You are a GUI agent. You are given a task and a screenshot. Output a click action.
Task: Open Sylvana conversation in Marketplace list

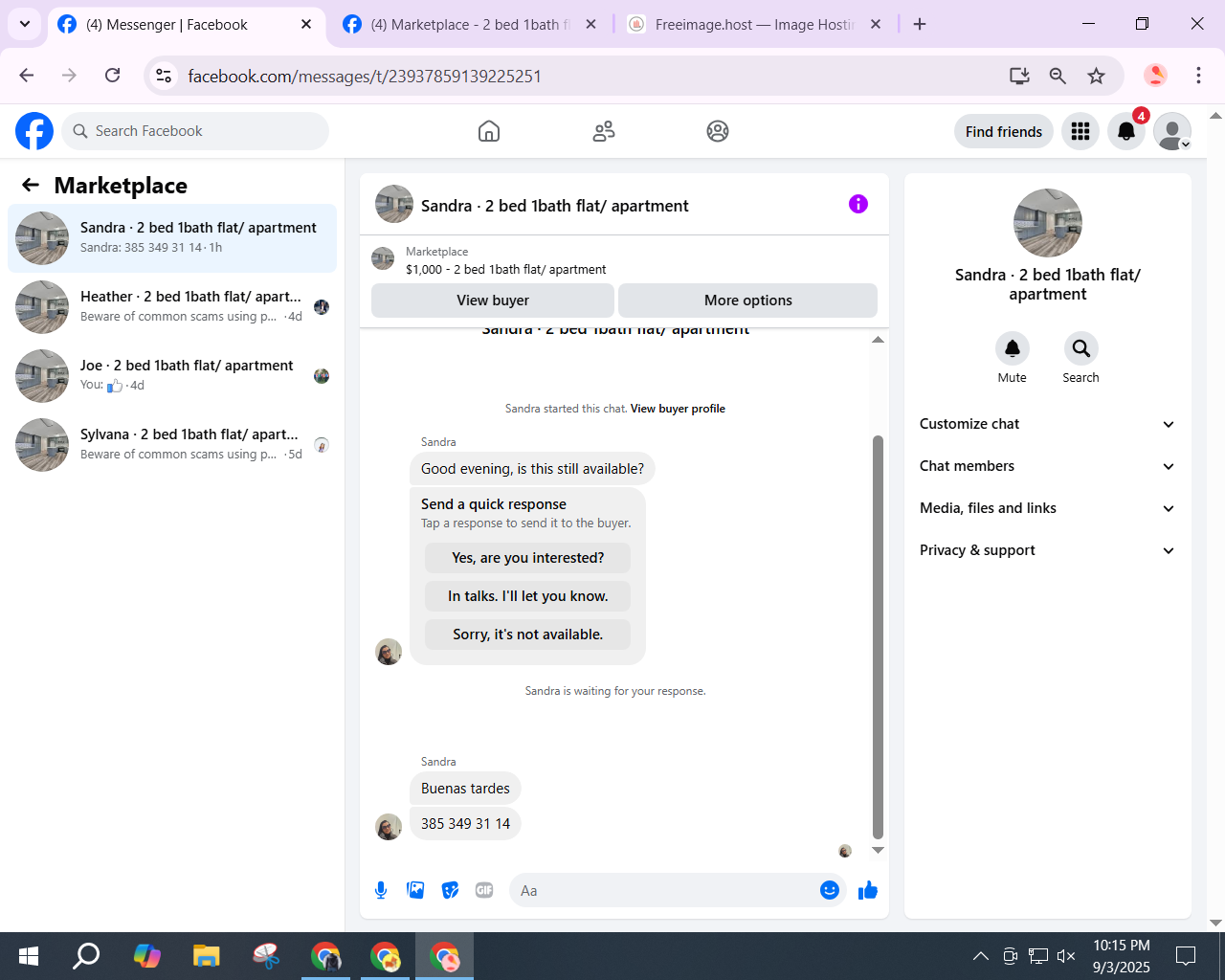click(x=172, y=445)
